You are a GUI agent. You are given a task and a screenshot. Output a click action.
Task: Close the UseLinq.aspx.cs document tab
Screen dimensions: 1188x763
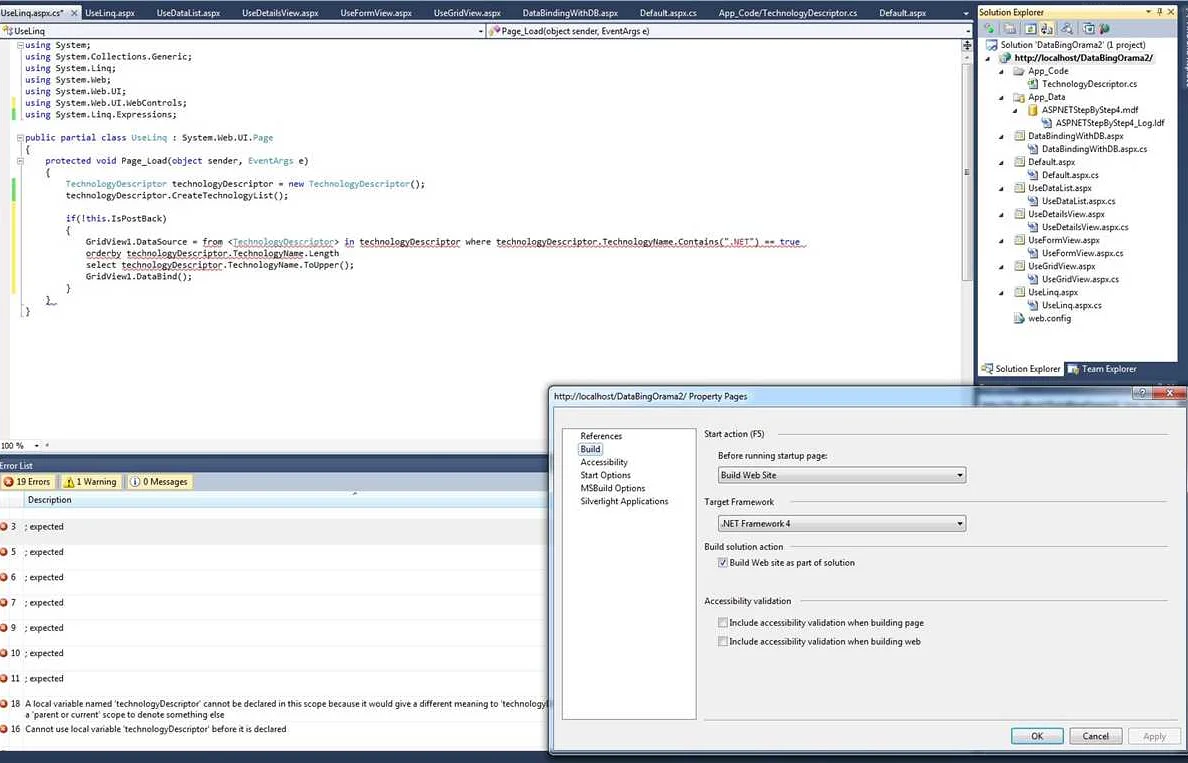74,13
